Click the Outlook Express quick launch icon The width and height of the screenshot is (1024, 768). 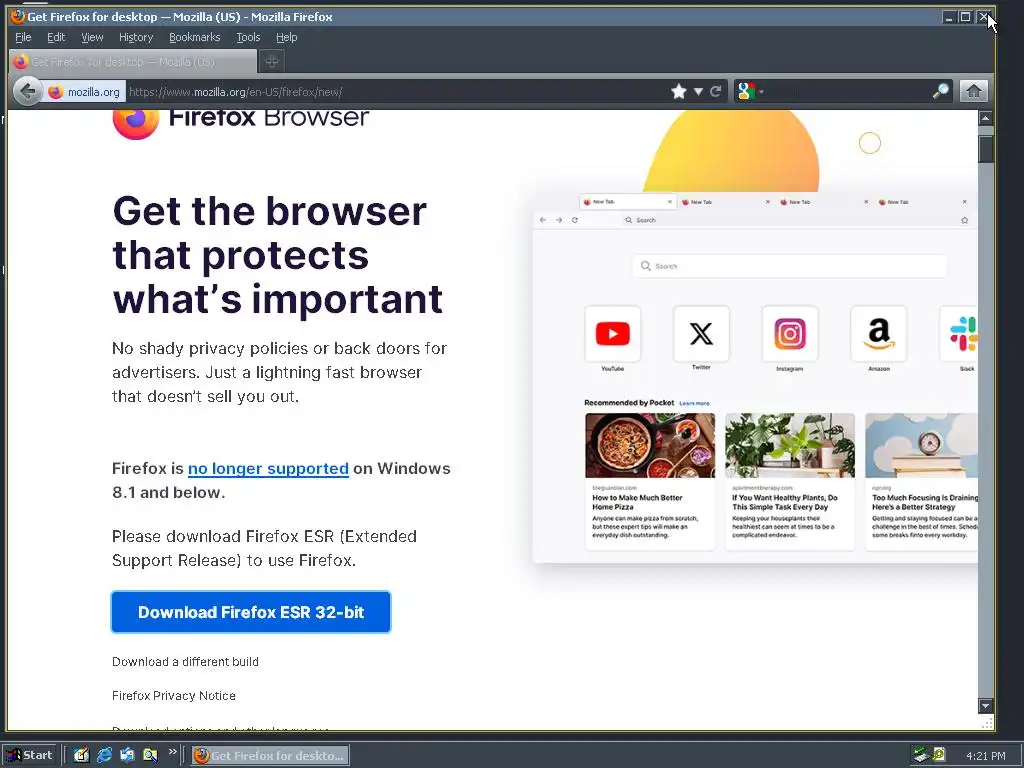click(x=127, y=756)
